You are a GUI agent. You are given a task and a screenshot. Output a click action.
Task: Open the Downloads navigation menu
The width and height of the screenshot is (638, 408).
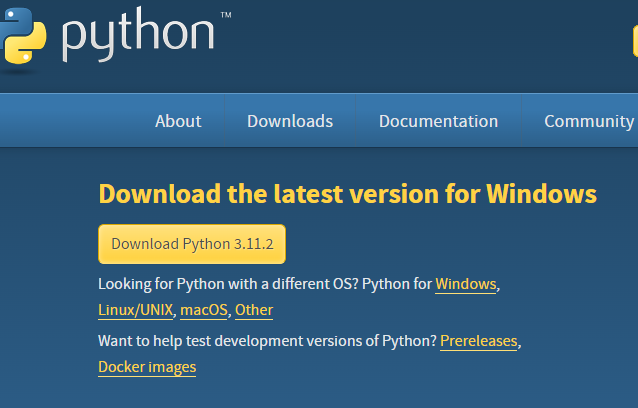[290, 121]
